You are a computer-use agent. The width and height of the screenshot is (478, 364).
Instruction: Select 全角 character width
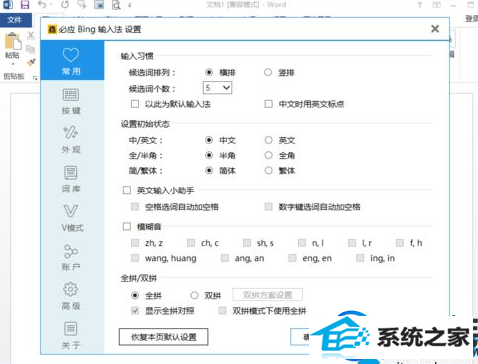click(x=268, y=155)
